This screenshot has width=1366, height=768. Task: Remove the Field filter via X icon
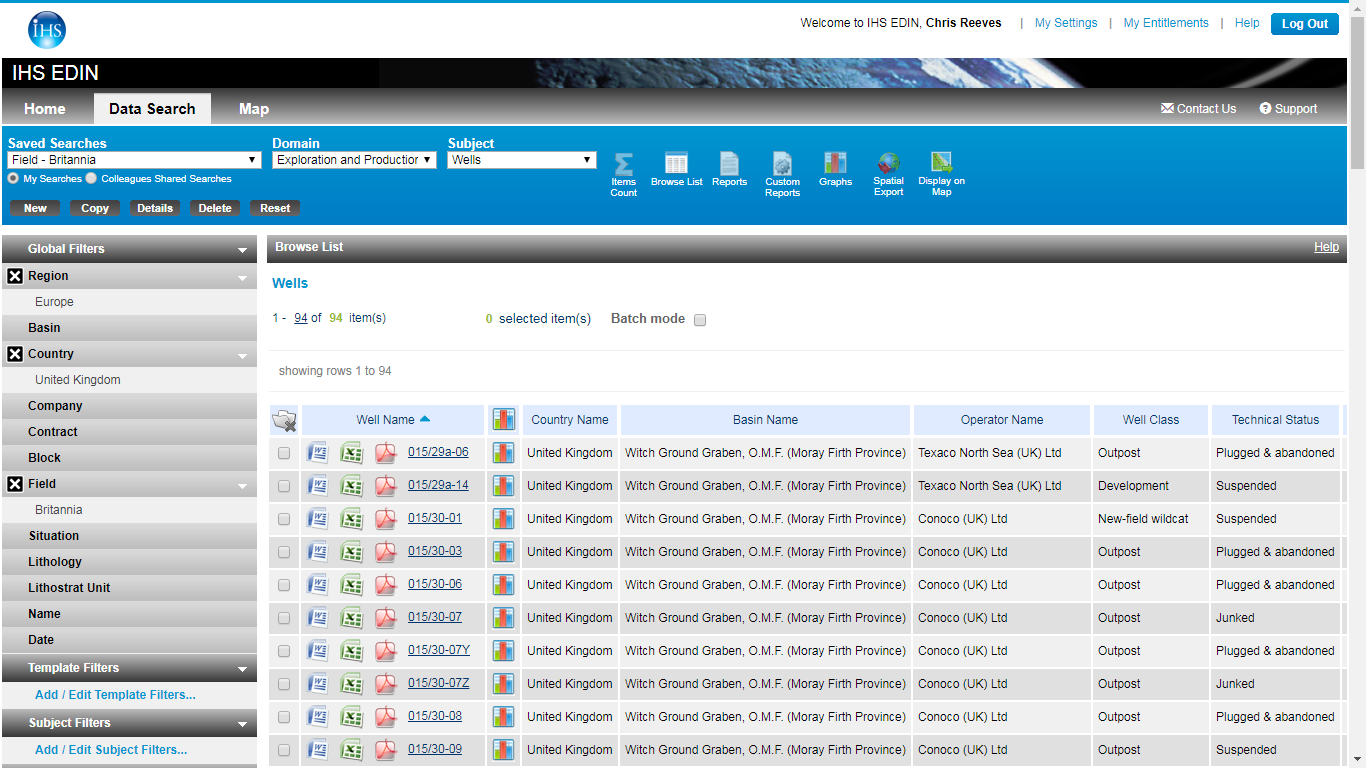click(x=15, y=484)
